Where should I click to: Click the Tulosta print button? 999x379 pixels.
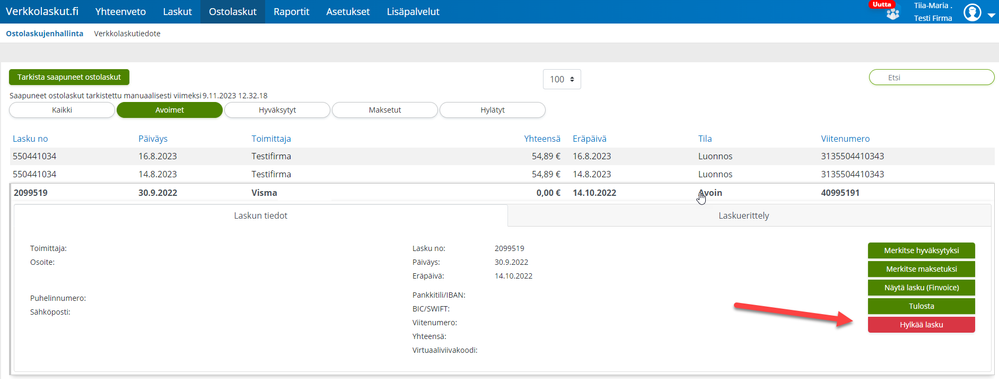tap(921, 306)
